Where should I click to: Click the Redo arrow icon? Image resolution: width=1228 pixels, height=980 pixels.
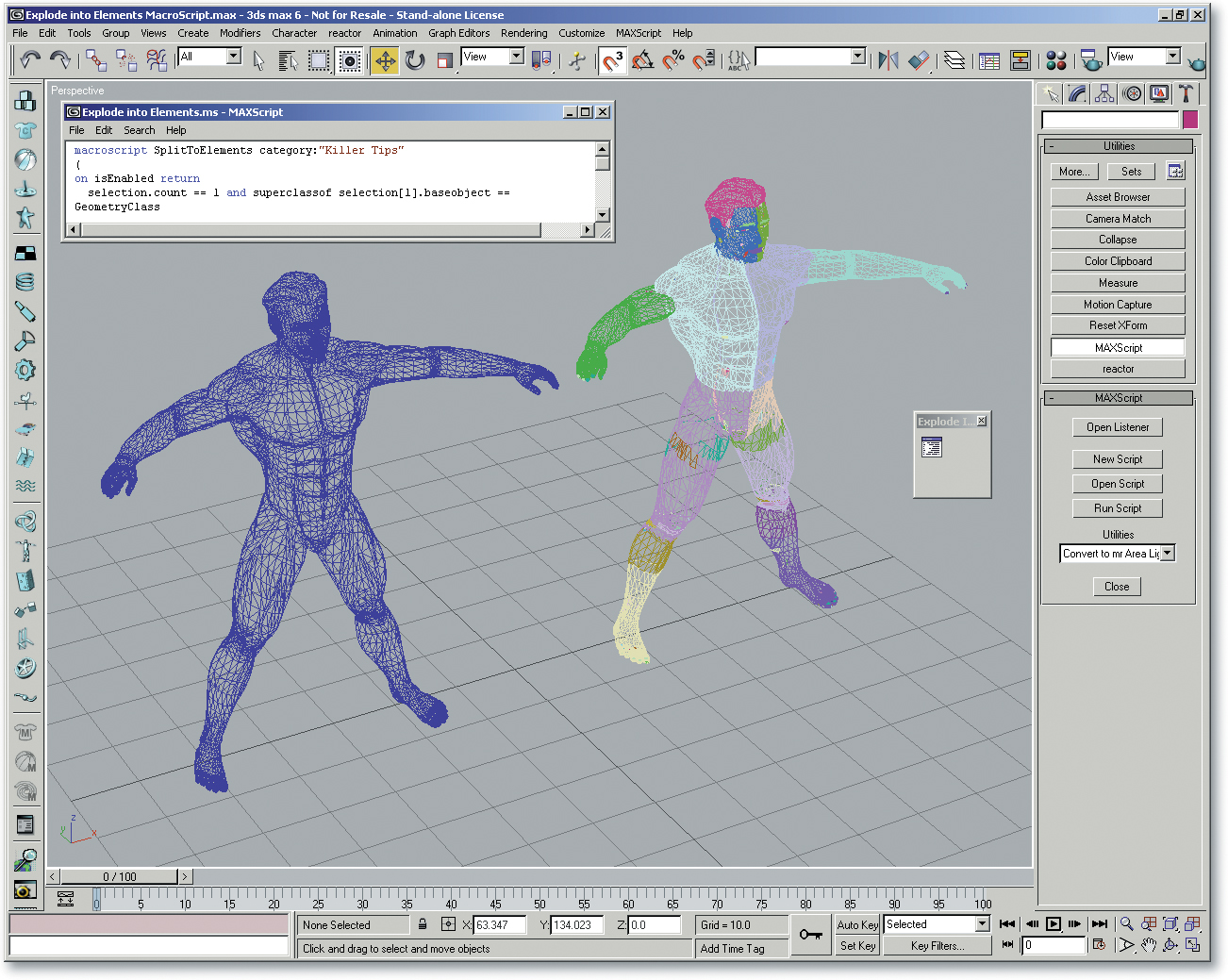pos(60,60)
